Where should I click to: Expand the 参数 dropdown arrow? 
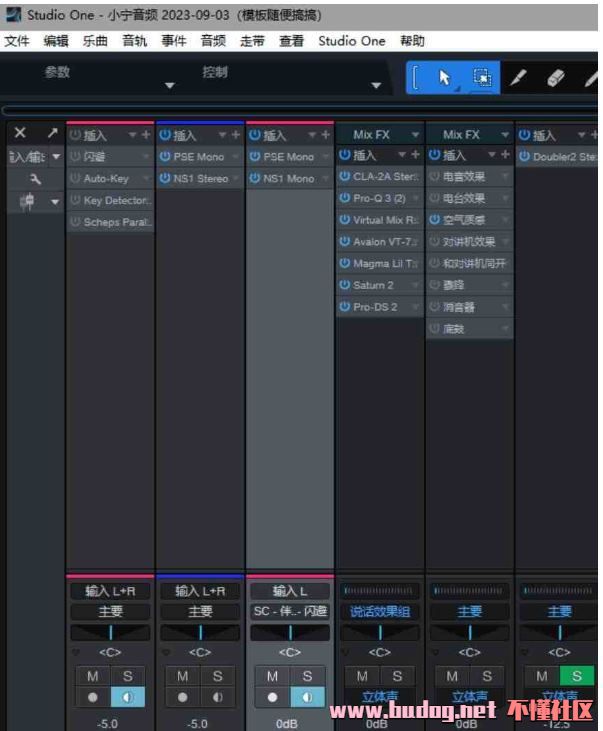(x=170, y=86)
